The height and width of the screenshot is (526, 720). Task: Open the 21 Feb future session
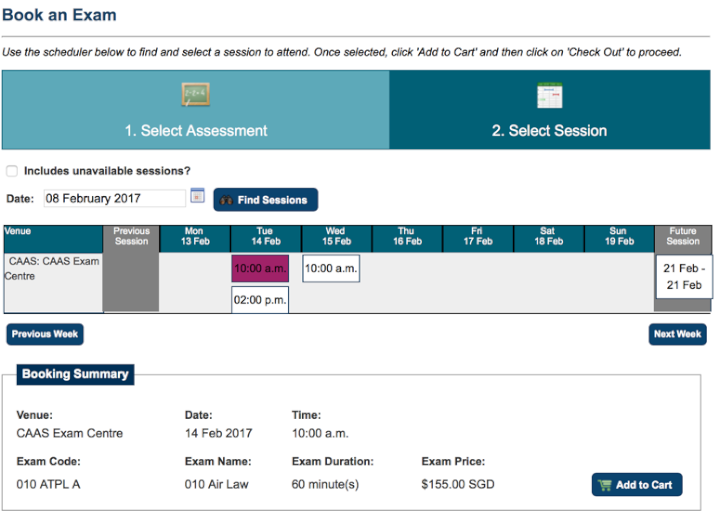[x=684, y=277]
